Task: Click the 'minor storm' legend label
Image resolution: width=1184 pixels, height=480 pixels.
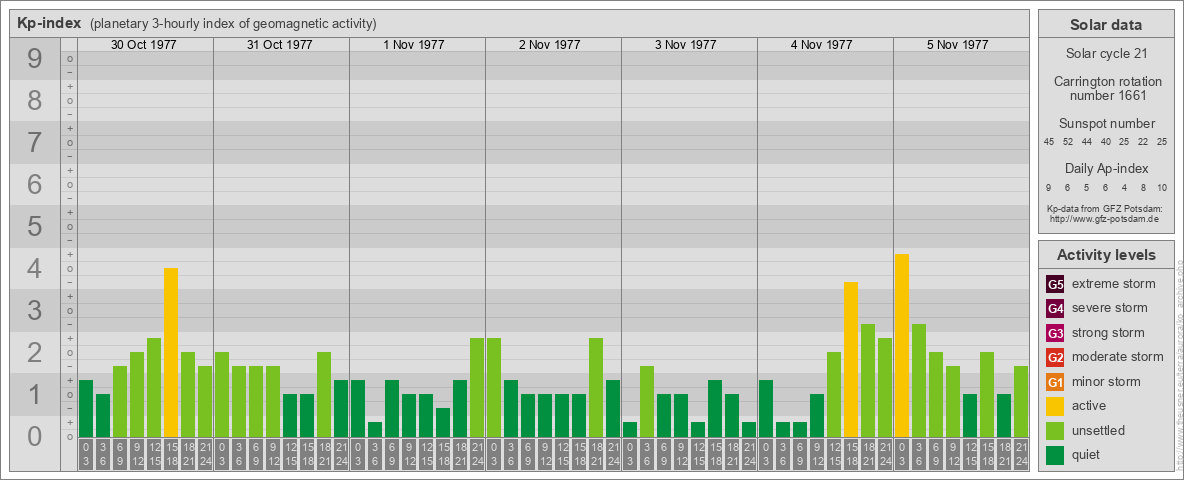Action: [x=1106, y=381]
